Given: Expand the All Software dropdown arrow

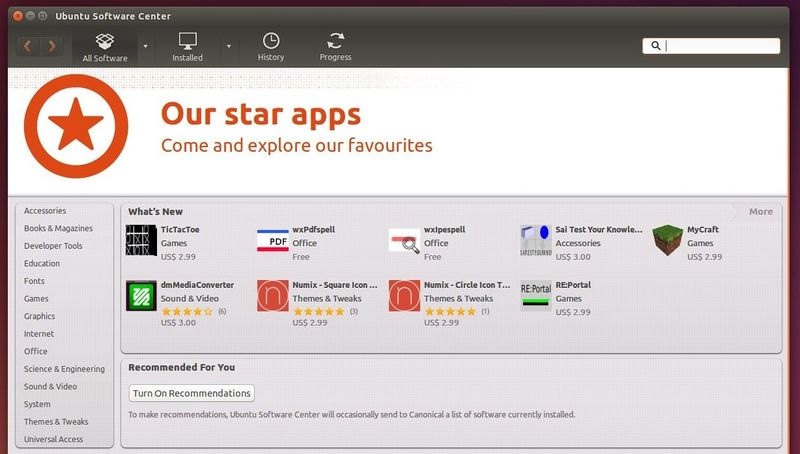Looking at the screenshot, I should coord(145,46).
